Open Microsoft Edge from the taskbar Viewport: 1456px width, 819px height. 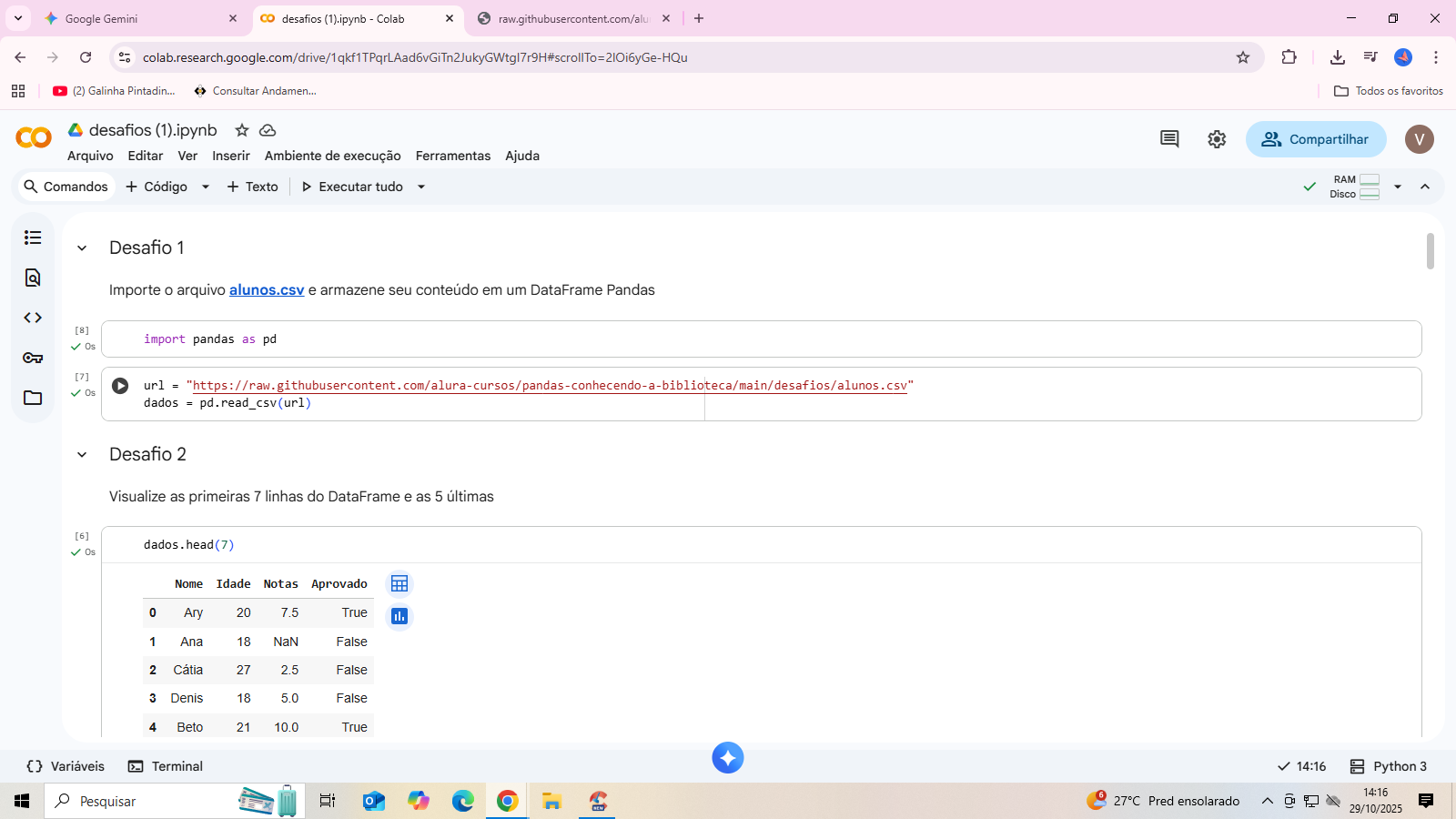coord(463,801)
